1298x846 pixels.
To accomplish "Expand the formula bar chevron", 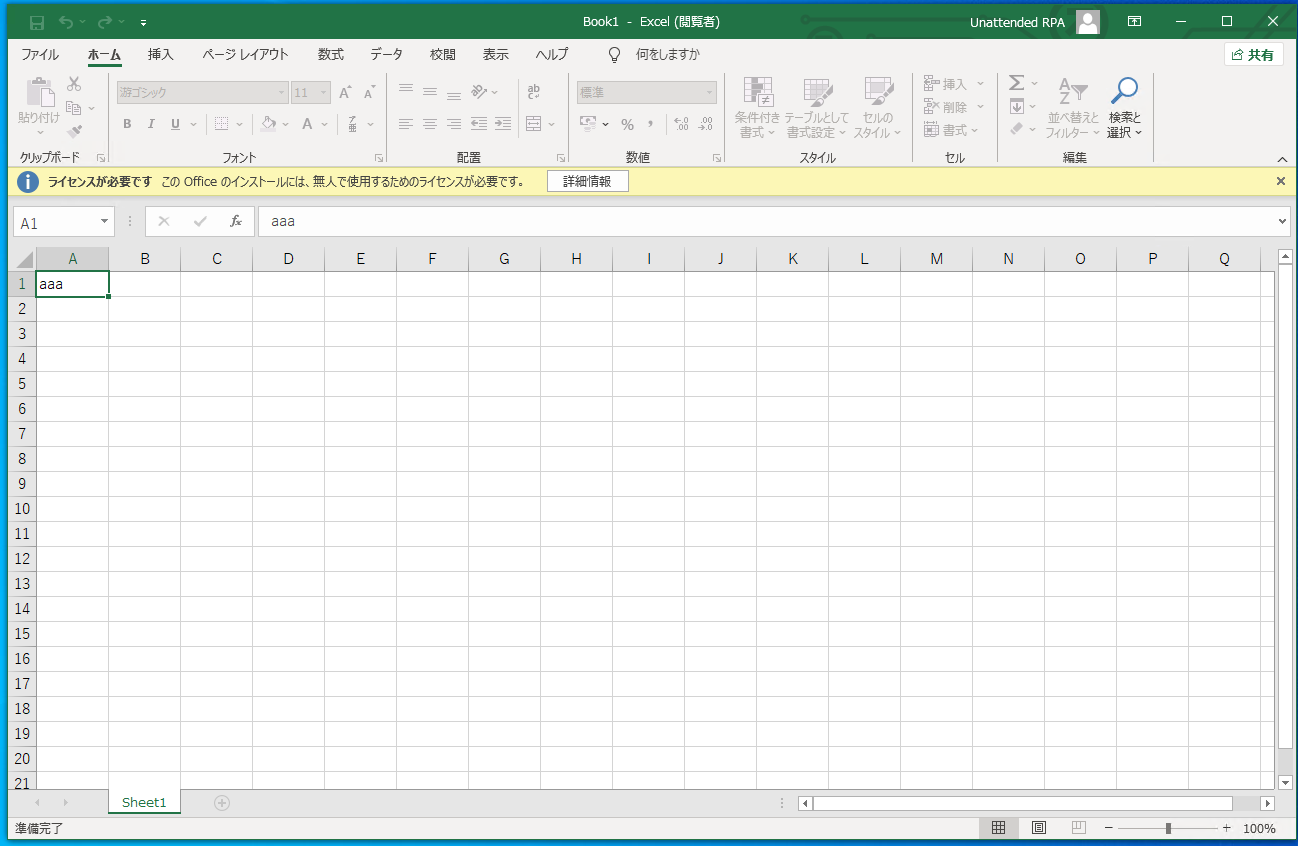I will 1283,222.
